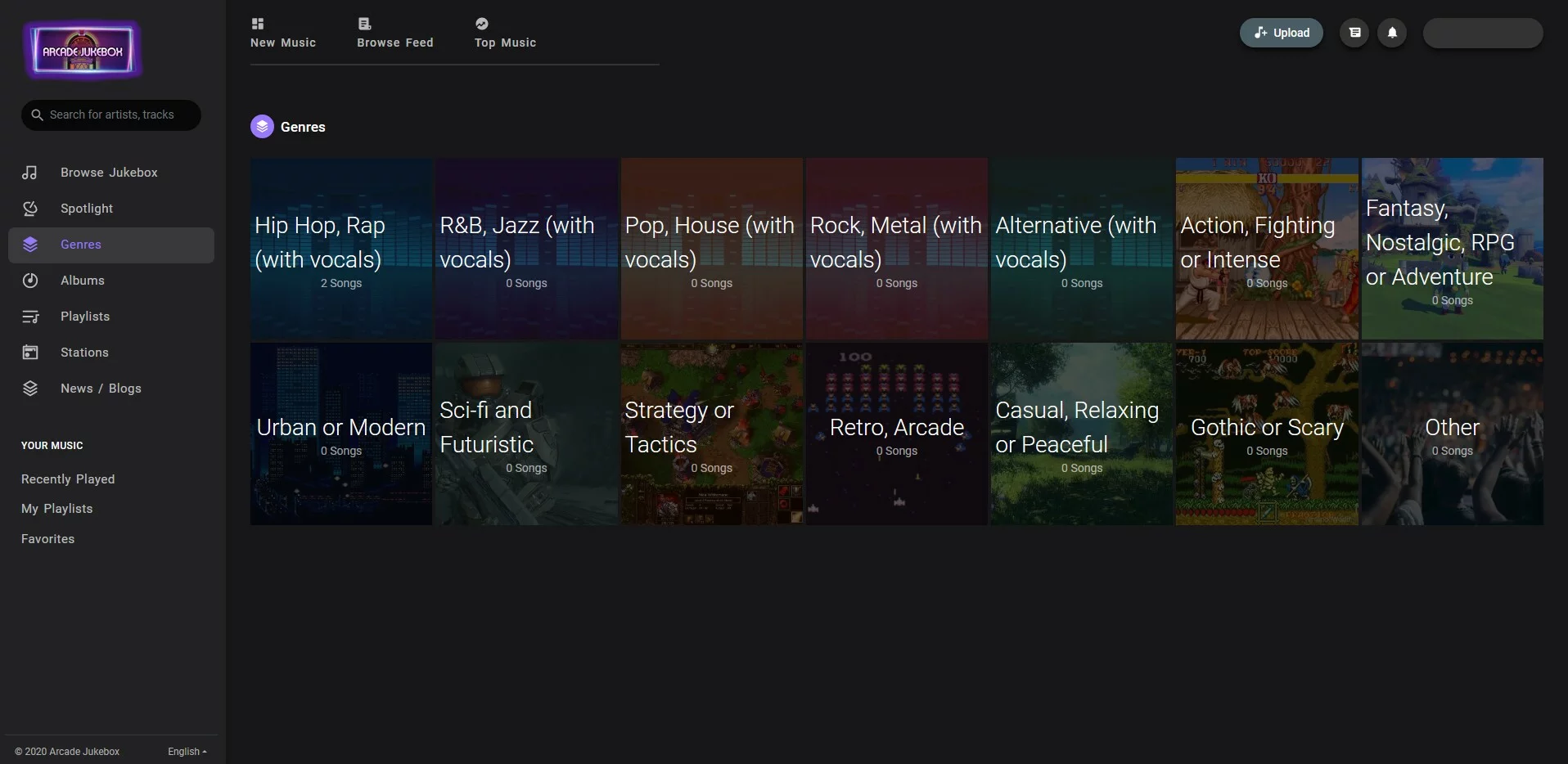Open the Recently Played link
Viewport: 1568px width, 764px height.
68,479
